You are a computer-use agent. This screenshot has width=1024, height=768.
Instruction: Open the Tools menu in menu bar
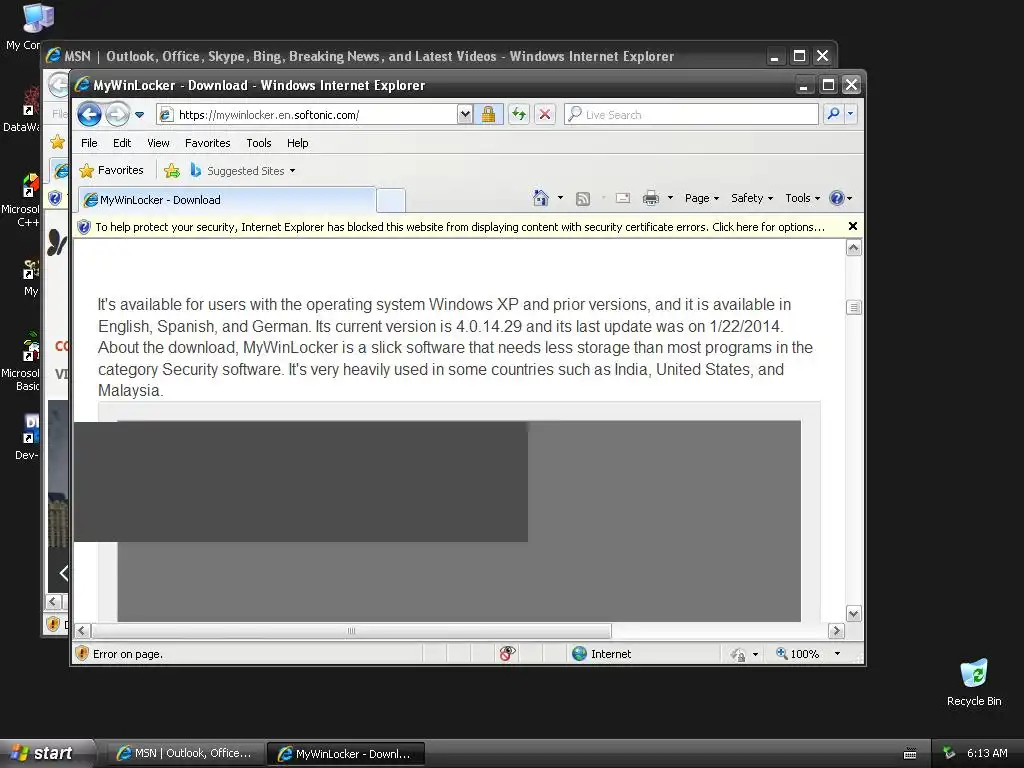click(259, 143)
